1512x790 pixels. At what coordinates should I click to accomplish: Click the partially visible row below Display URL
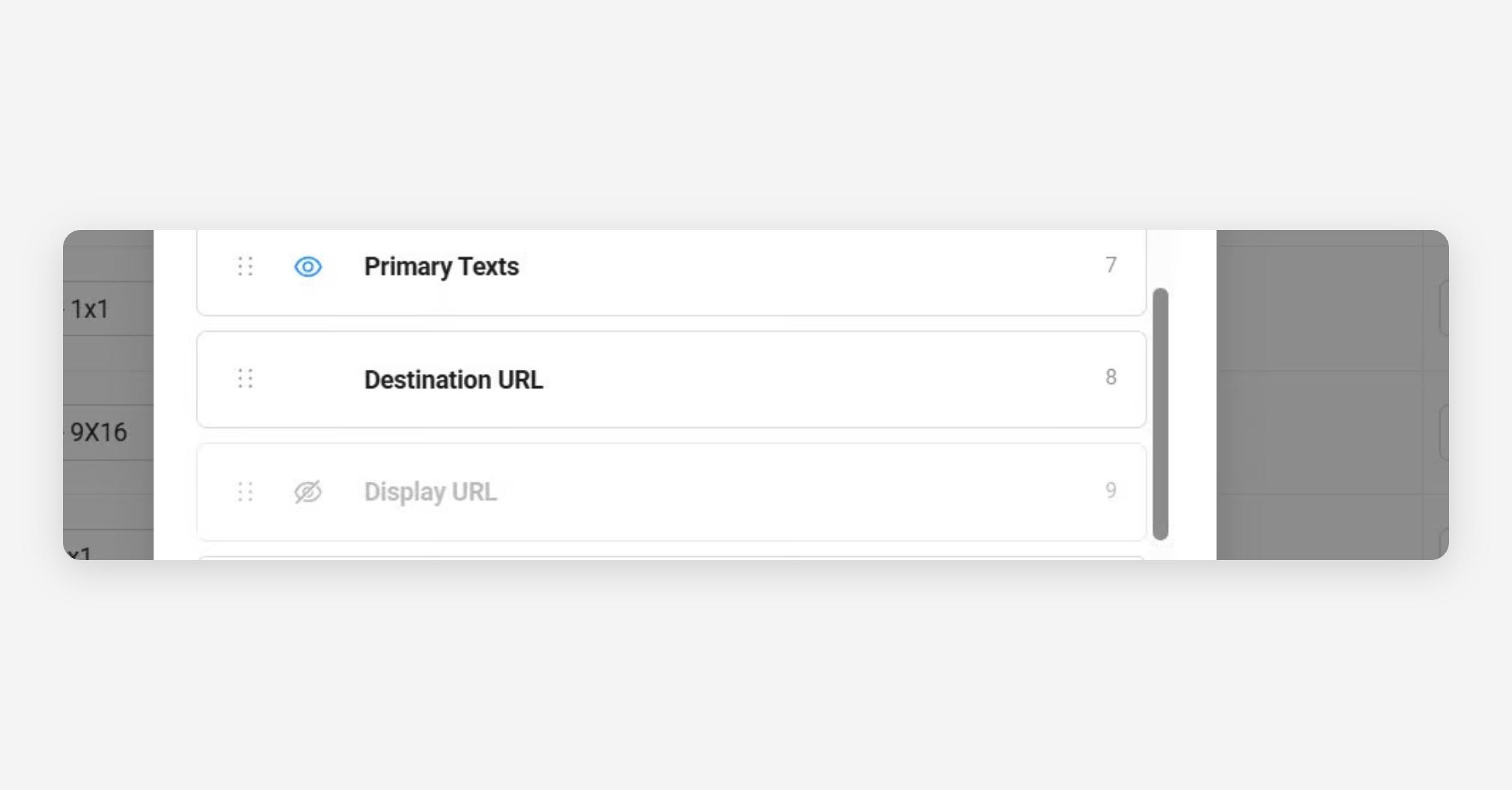[671, 558]
